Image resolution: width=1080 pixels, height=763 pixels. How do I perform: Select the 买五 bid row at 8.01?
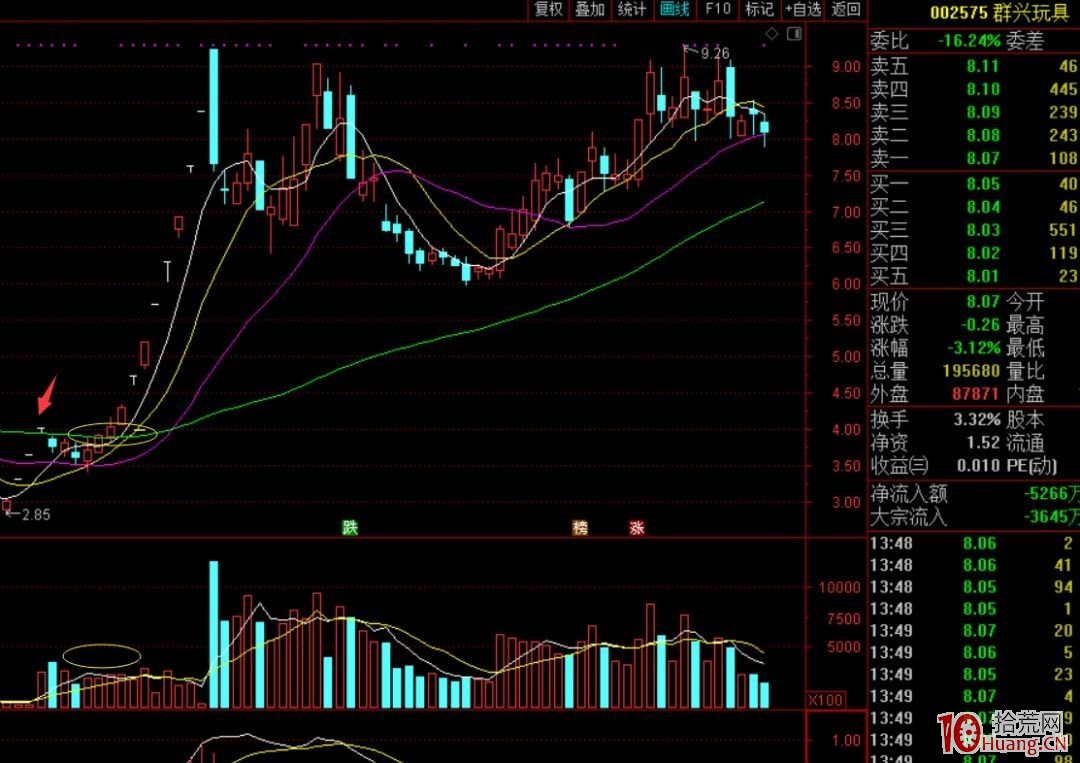point(973,276)
